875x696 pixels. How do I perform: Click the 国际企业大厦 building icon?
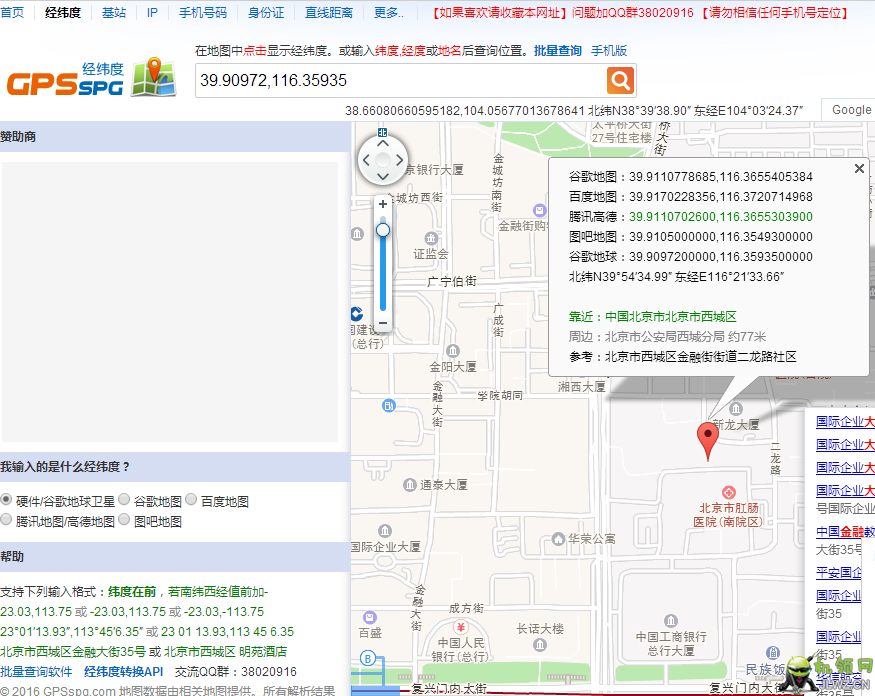[x=384, y=531]
